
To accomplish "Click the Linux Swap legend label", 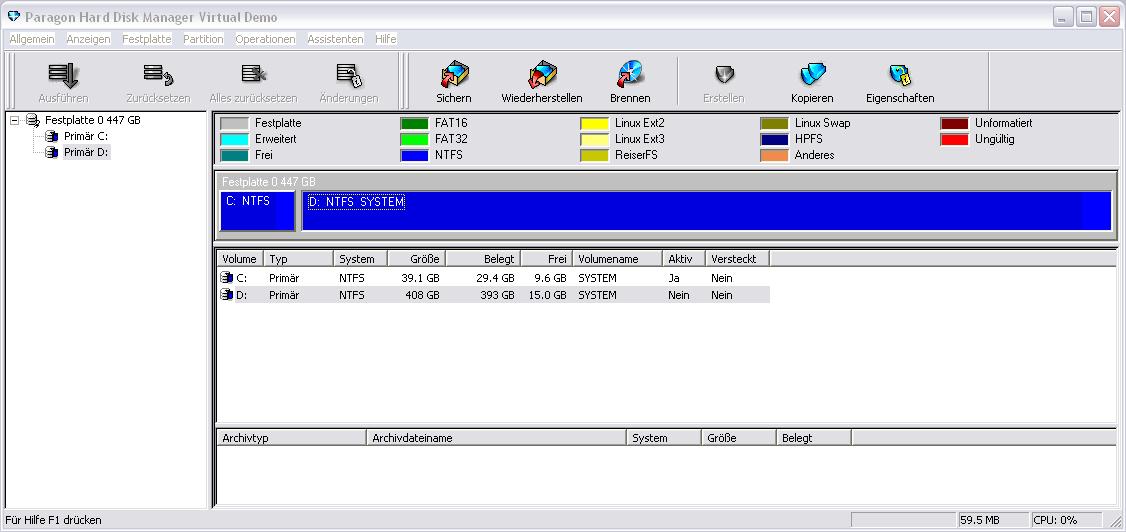I will (822, 123).
